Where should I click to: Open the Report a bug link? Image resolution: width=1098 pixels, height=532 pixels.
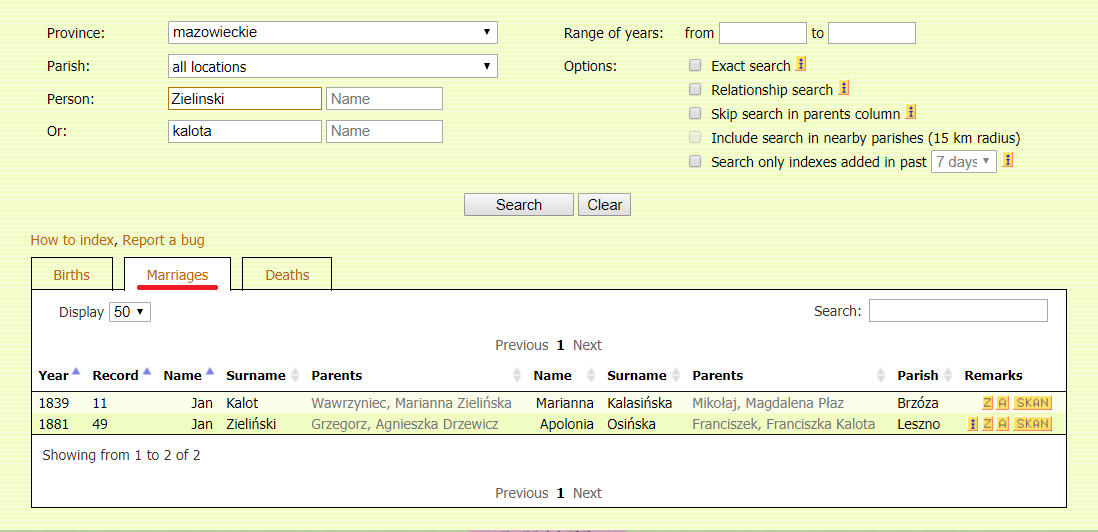tap(163, 240)
